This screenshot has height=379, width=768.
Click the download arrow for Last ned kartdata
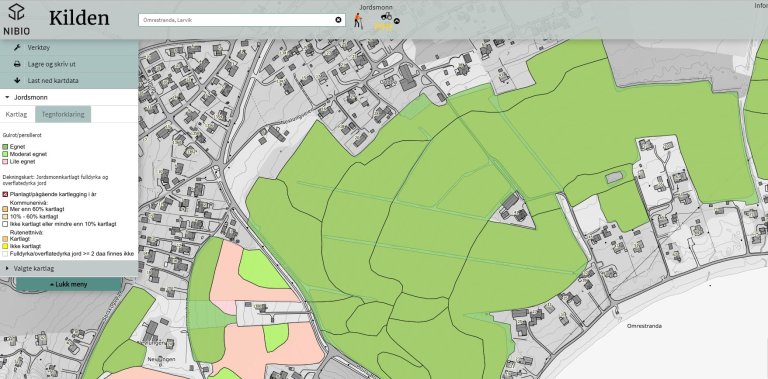click(17, 80)
